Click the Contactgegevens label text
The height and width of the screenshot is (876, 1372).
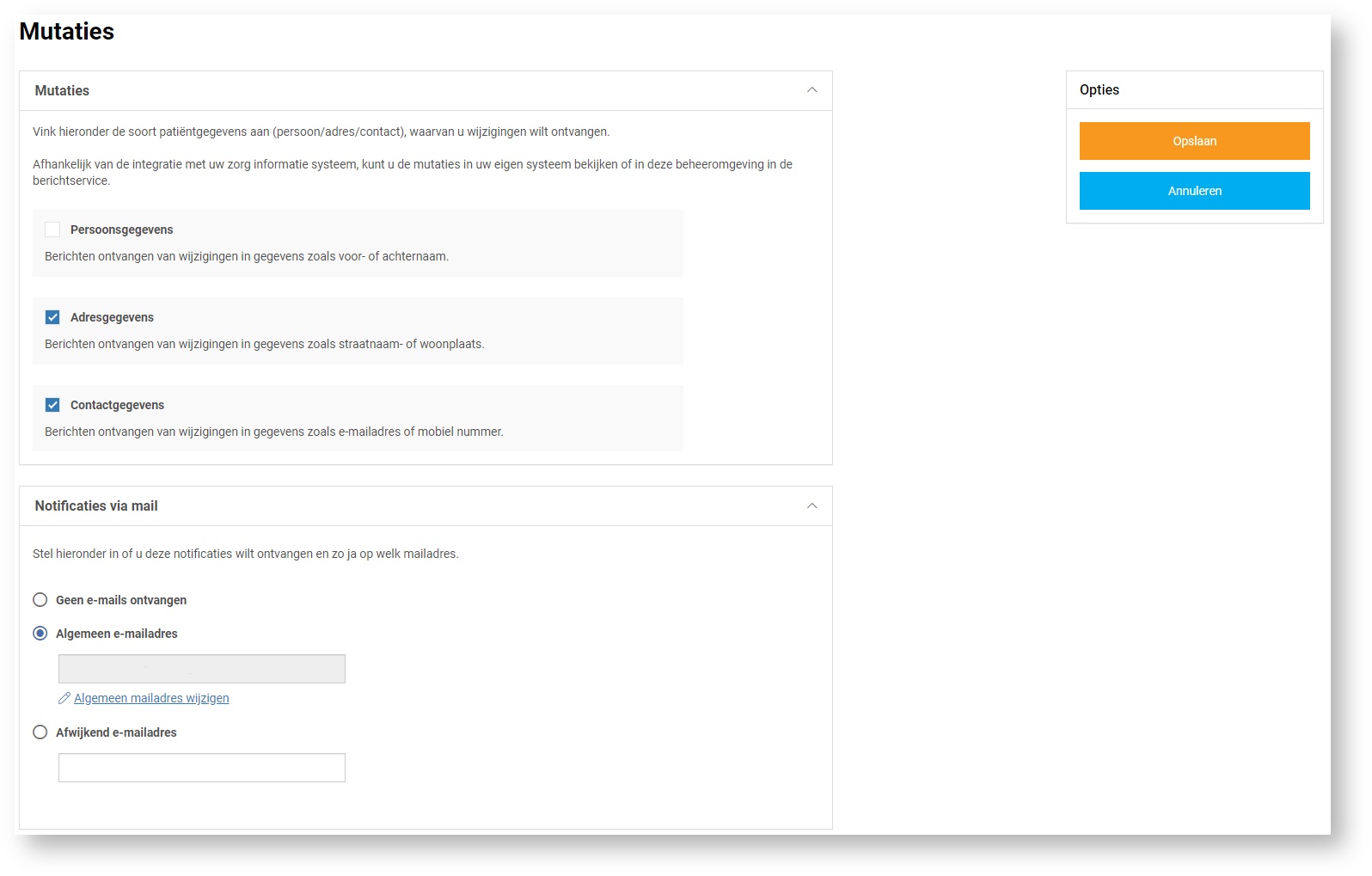click(117, 405)
